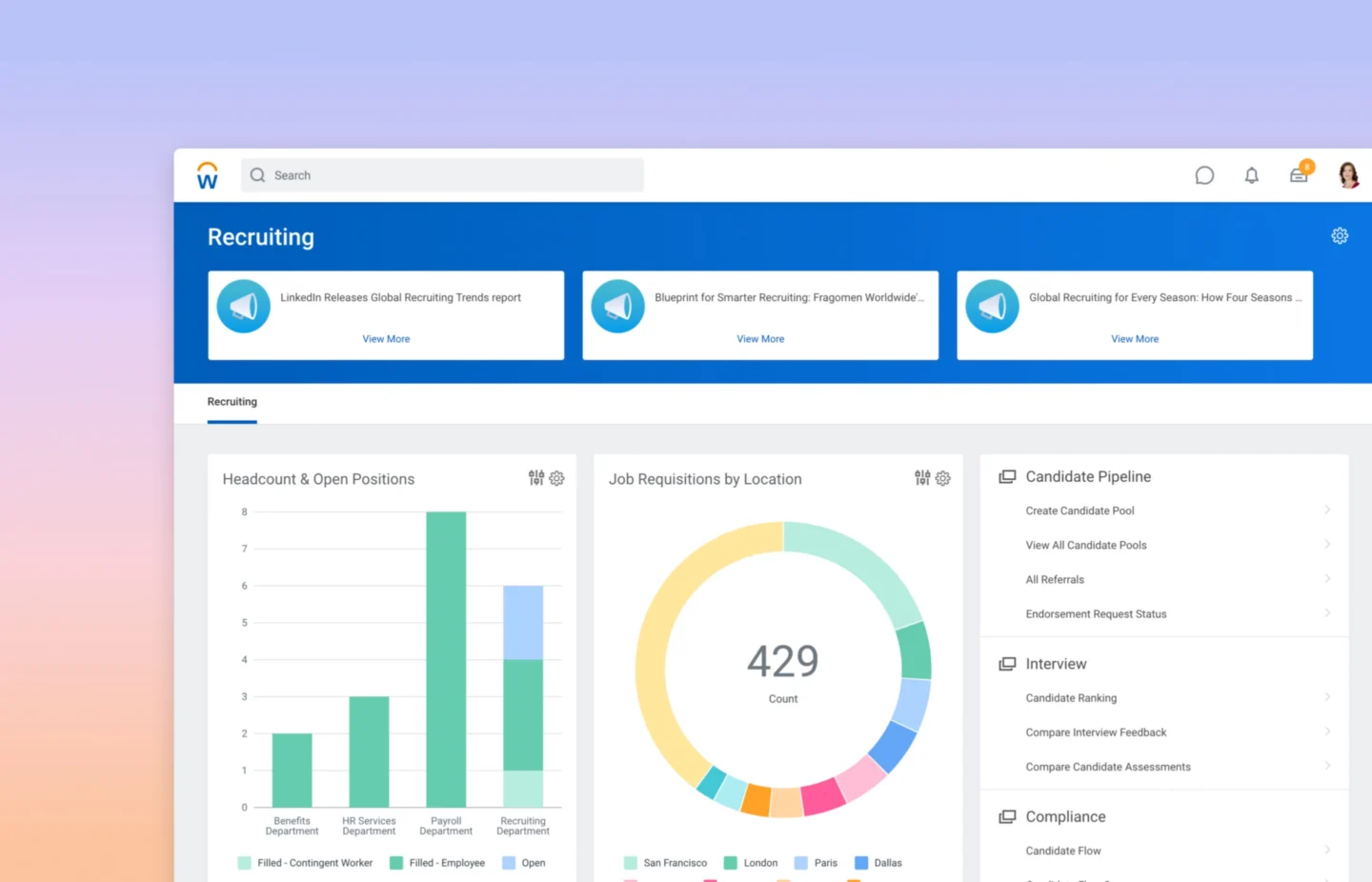Open gear settings on Job Requisitions chart
The height and width of the screenshot is (882, 1372).
click(943, 478)
